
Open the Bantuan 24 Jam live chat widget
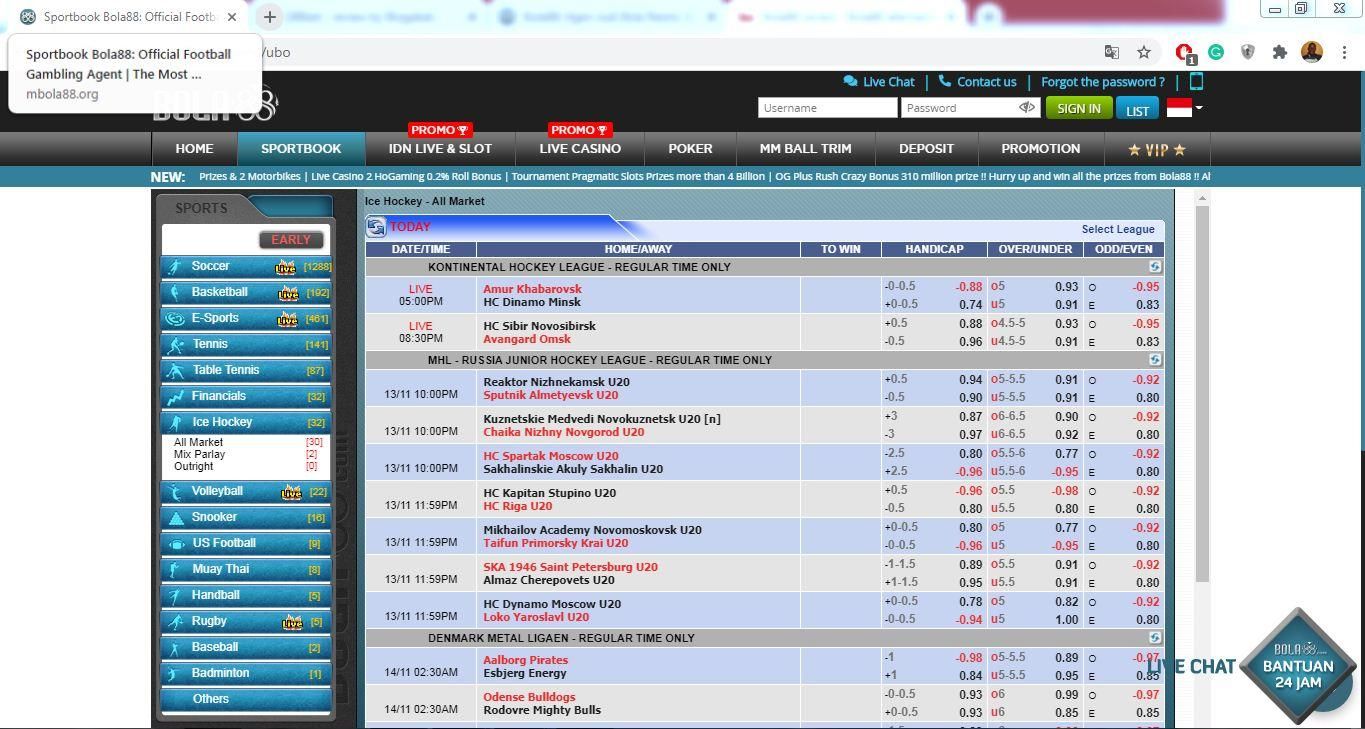(x=1297, y=666)
